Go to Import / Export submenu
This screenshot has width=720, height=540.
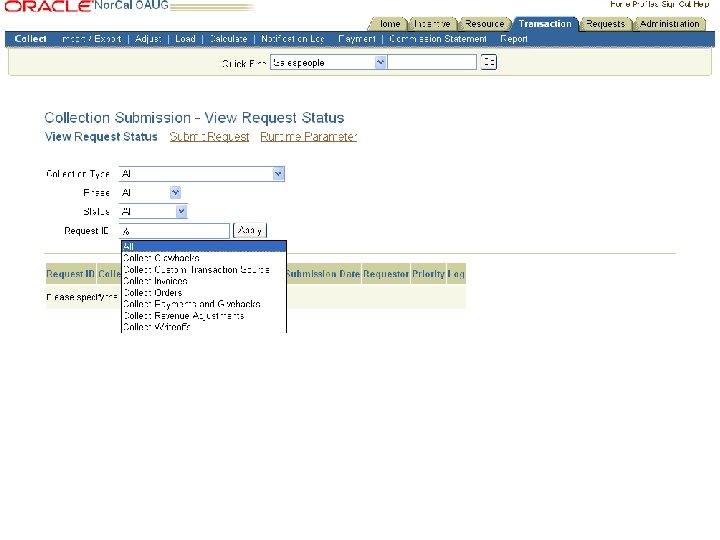(91, 39)
